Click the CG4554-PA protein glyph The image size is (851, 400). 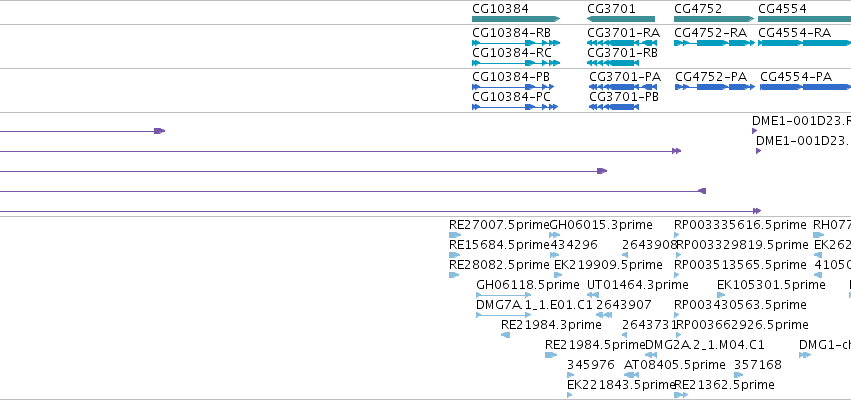tap(805, 87)
